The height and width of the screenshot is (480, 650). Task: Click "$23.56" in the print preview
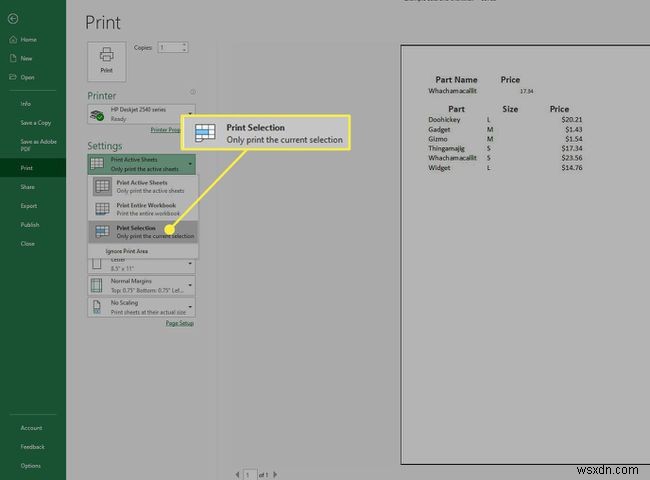pos(572,158)
